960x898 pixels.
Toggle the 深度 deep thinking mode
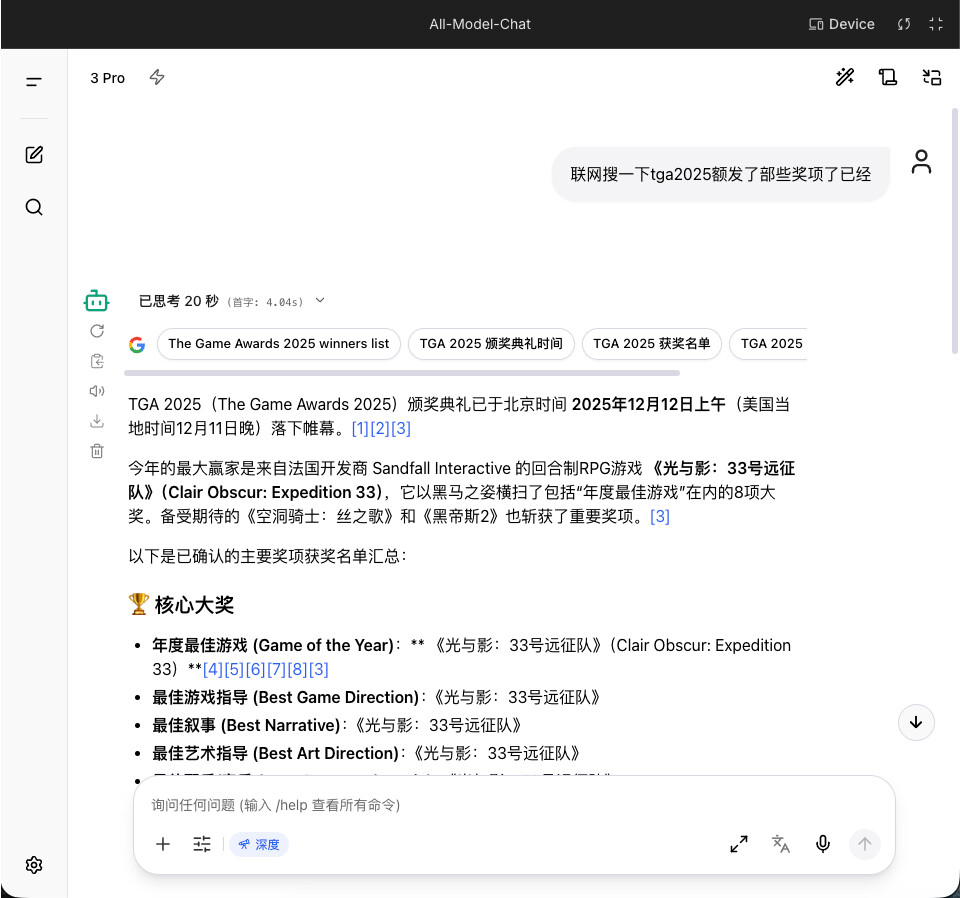pos(259,845)
